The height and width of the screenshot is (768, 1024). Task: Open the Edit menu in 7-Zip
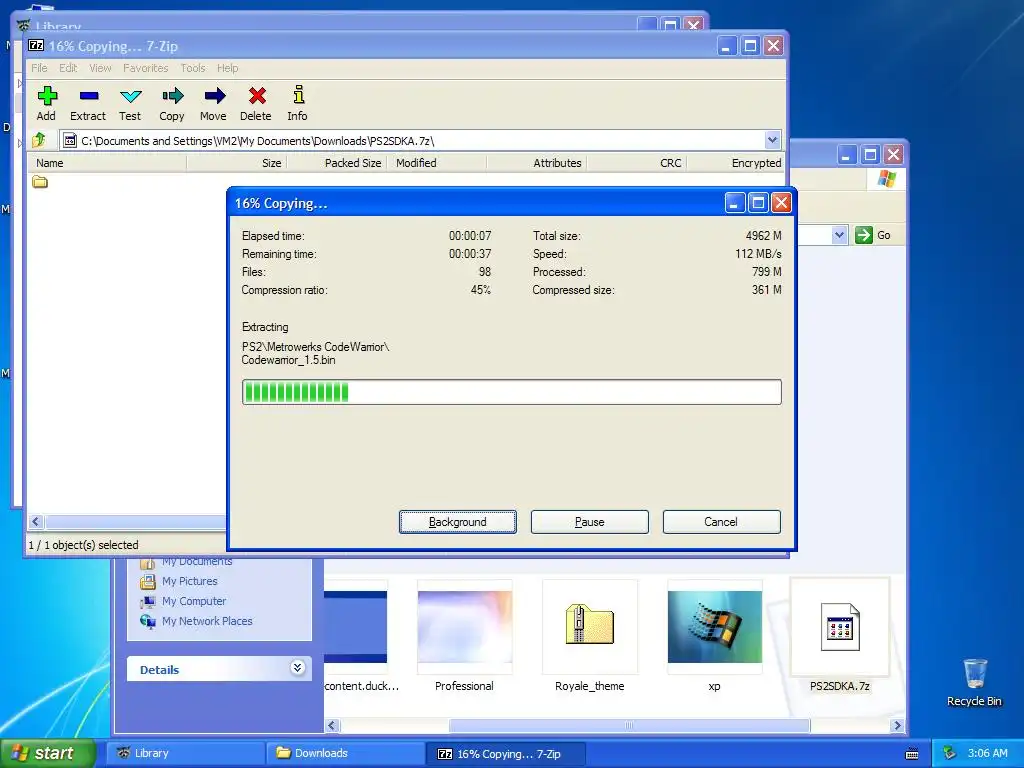tap(68, 68)
